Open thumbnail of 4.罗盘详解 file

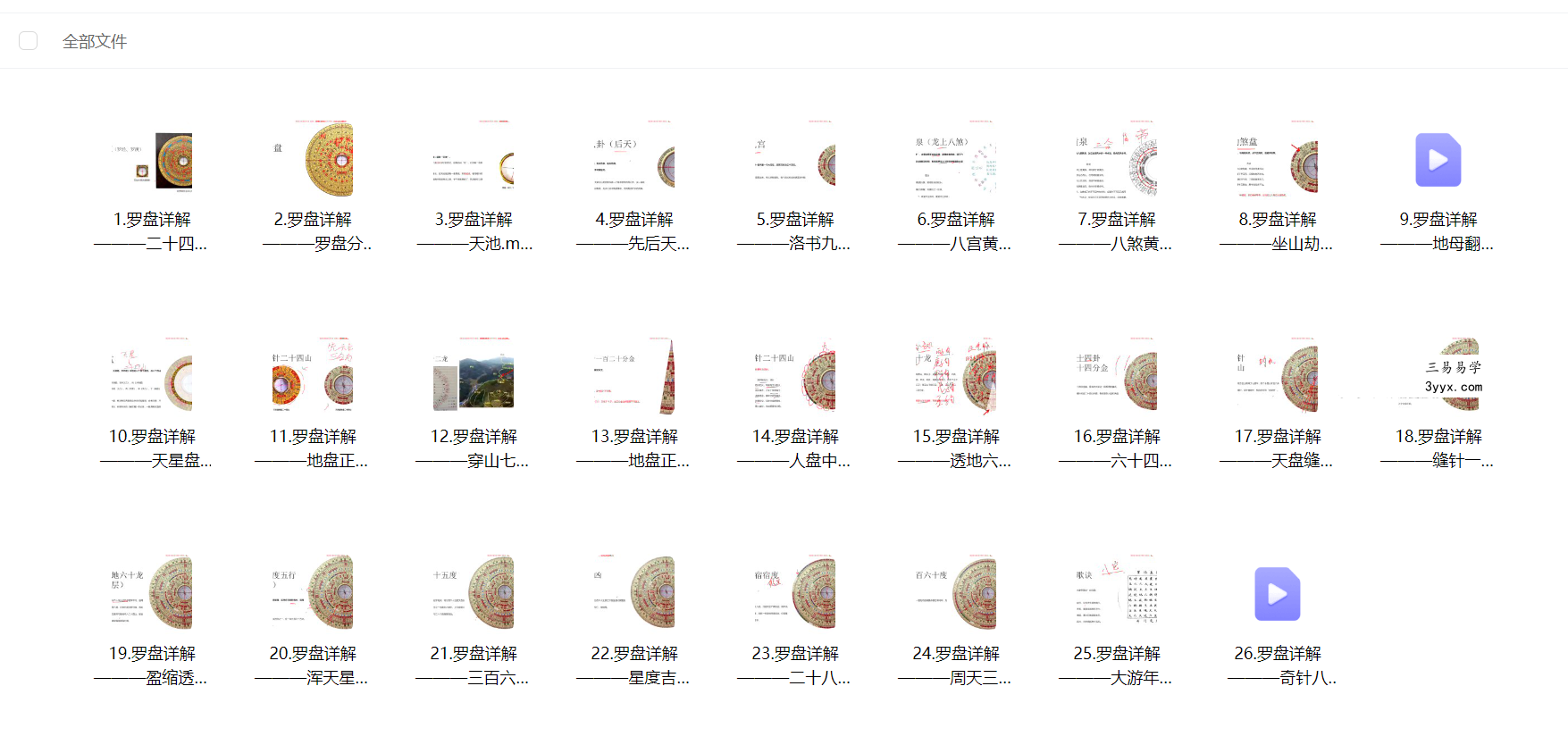[634, 160]
